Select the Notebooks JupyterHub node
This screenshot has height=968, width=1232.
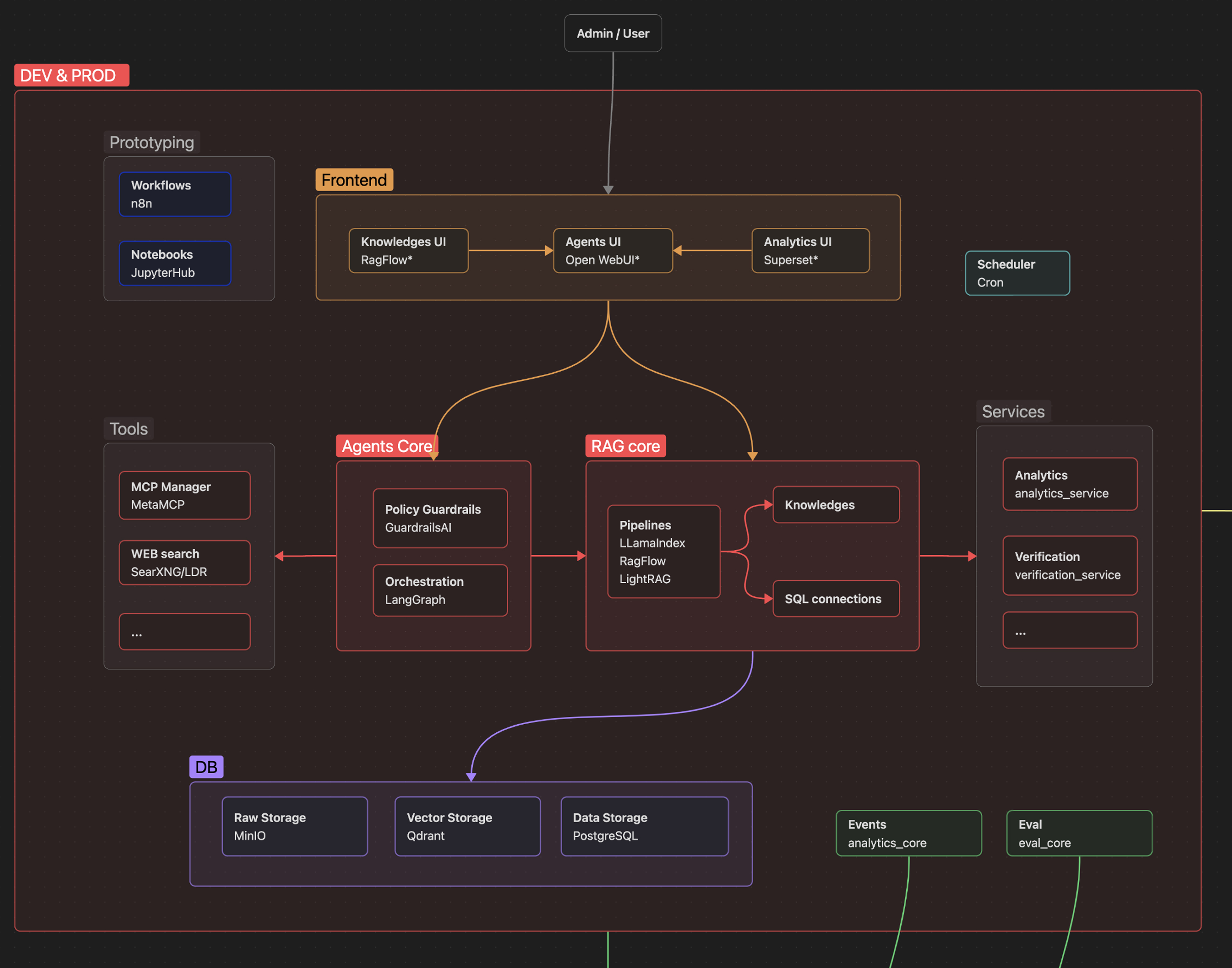click(175, 263)
